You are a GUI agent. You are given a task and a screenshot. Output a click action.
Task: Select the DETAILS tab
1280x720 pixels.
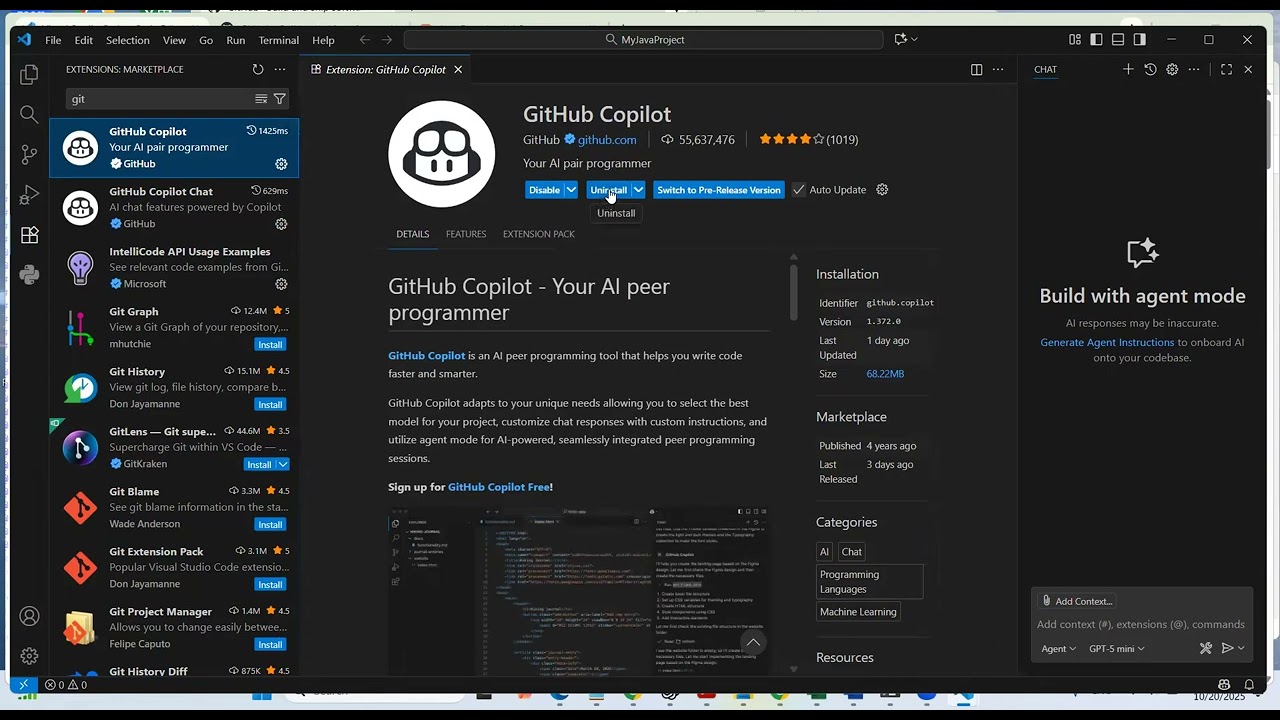[413, 234]
